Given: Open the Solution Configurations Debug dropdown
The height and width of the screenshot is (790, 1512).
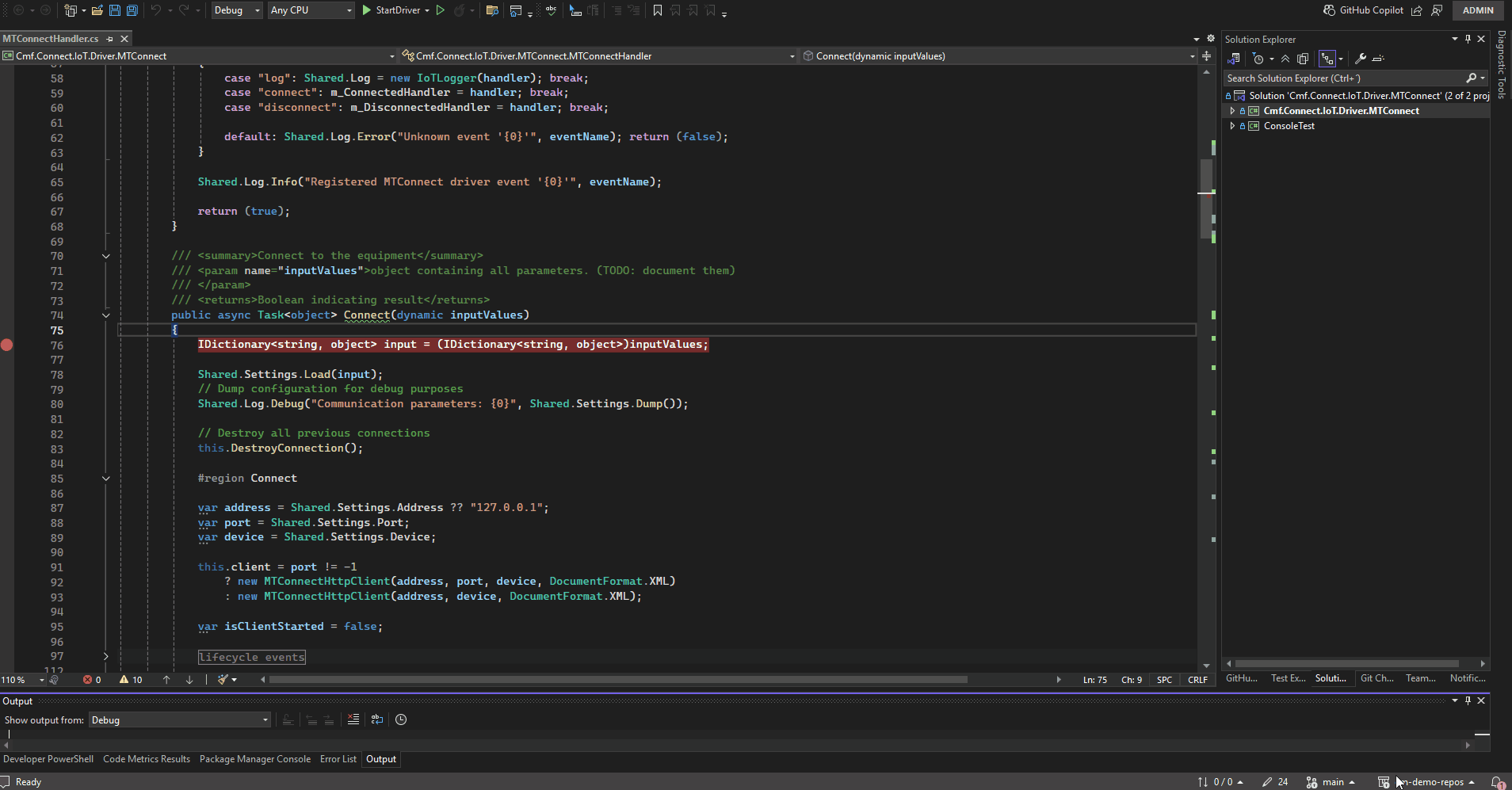Looking at the screenshot, I should [x=237, y=10].
